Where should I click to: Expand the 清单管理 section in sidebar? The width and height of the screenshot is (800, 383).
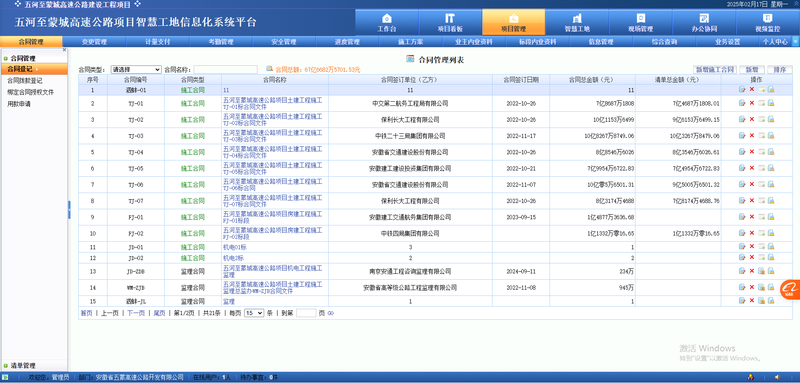[22, 365]
